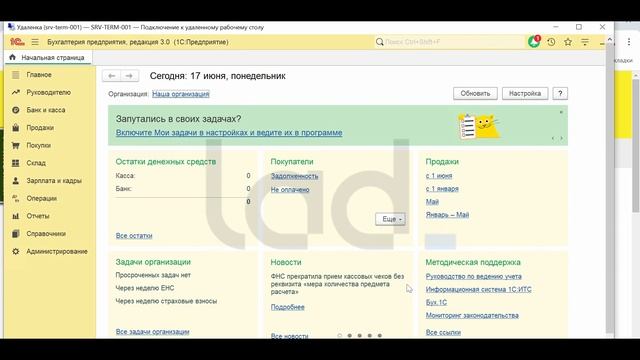The width and height of the screenshot is (640, 360).
Task: Open the Подробнее news link
Action: (x=287, y=307)
